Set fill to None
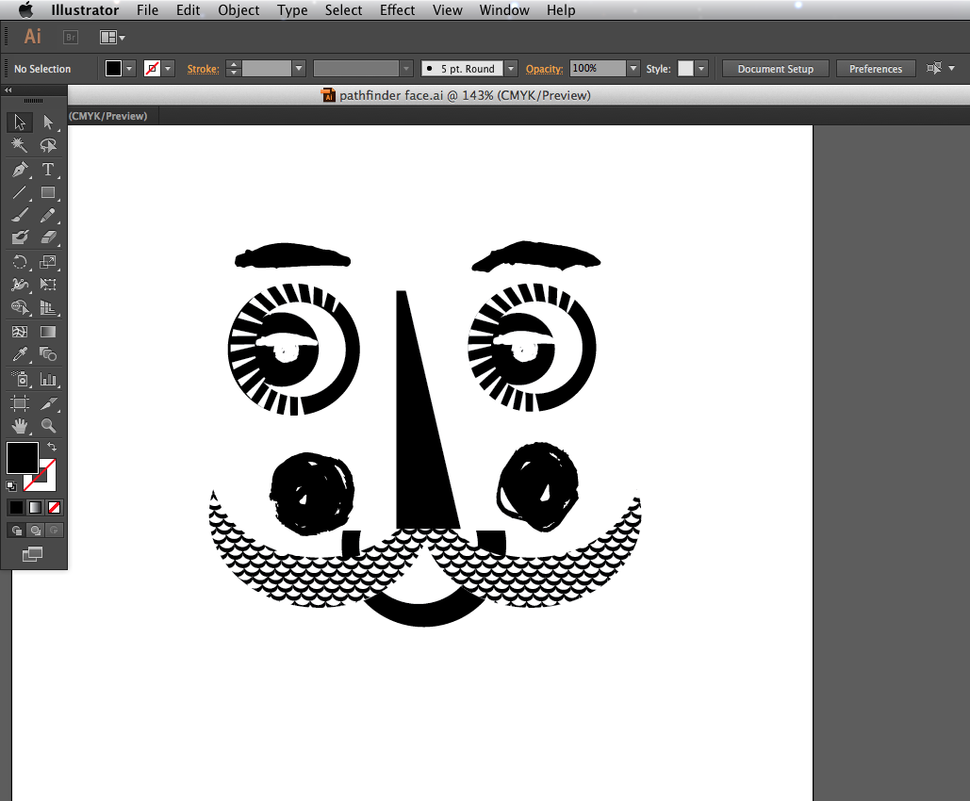The width and height of the screenshot is (970, 801). click(x=52, y=507)
